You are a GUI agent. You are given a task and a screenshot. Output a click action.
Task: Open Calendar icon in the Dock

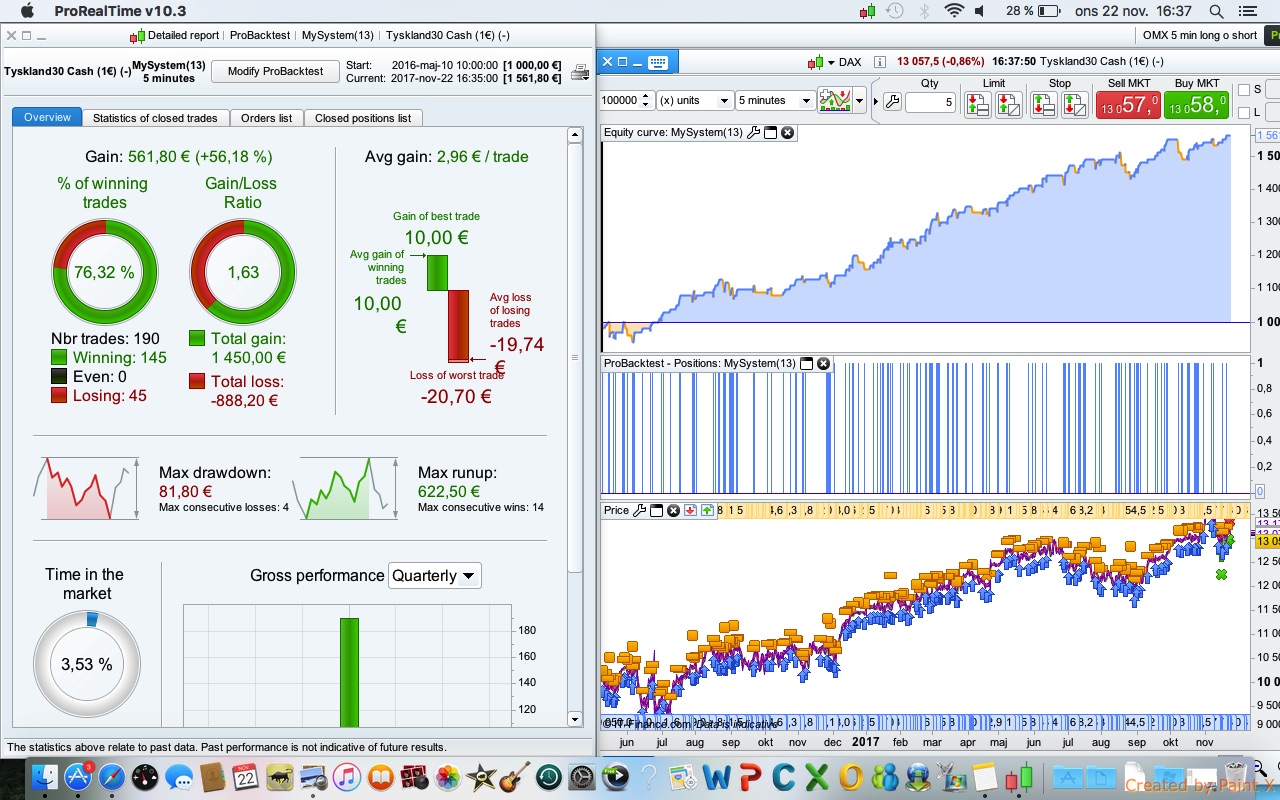tap(246, 777)
